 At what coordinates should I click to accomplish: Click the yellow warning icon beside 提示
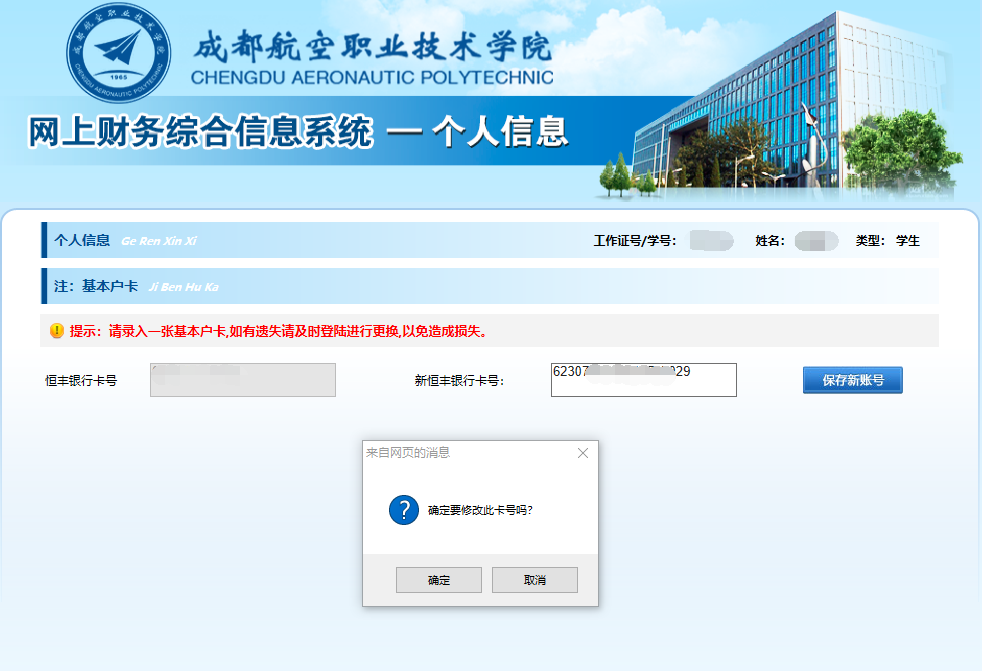click(57, 331)
